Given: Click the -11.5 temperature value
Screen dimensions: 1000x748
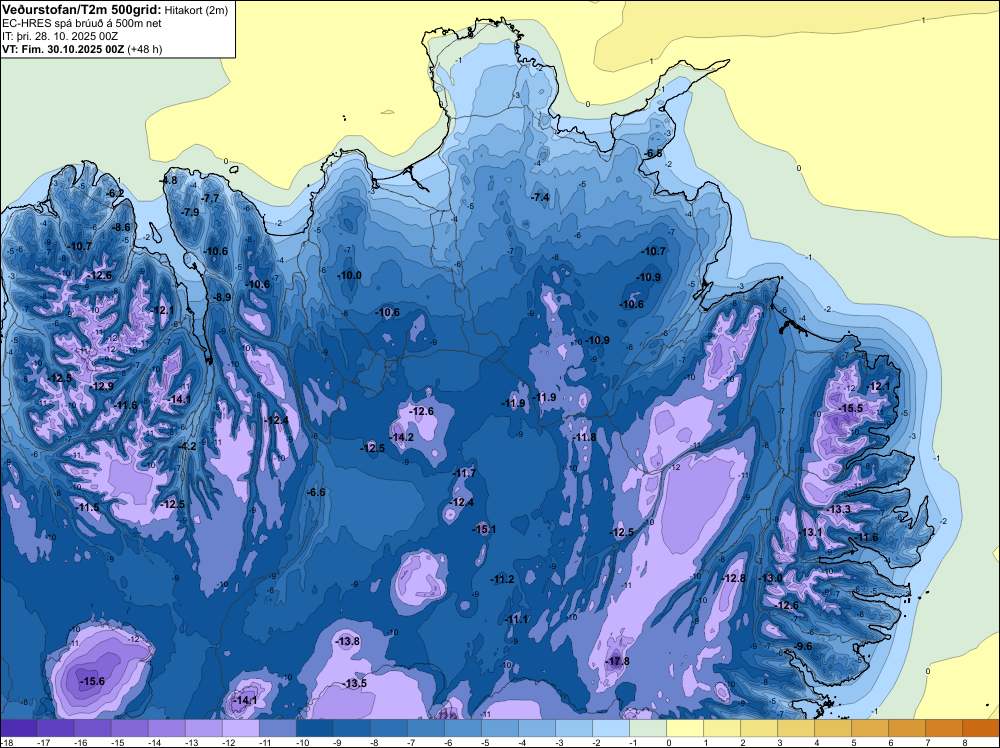Looking at the screenshot, I should coord(87,508).
